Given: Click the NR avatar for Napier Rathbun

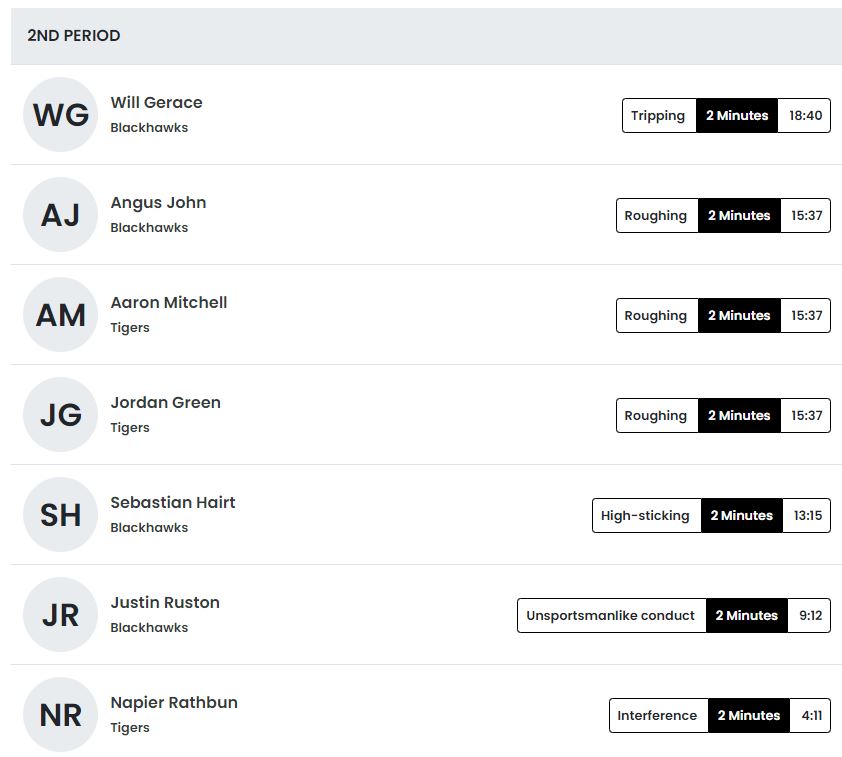Looking at the screenshot, I should (61, 715).
